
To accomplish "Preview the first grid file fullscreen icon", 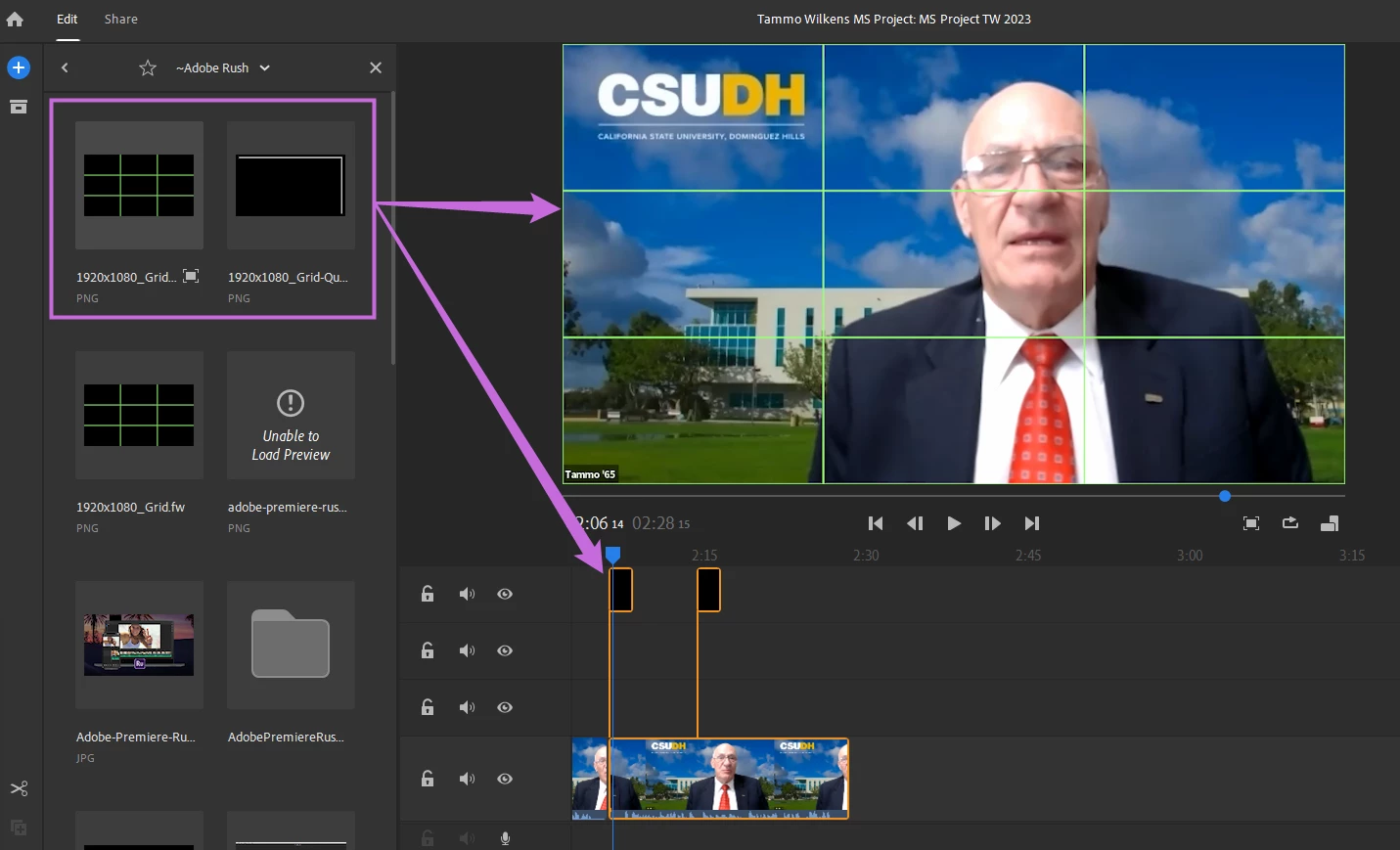I will coord(192,276).
